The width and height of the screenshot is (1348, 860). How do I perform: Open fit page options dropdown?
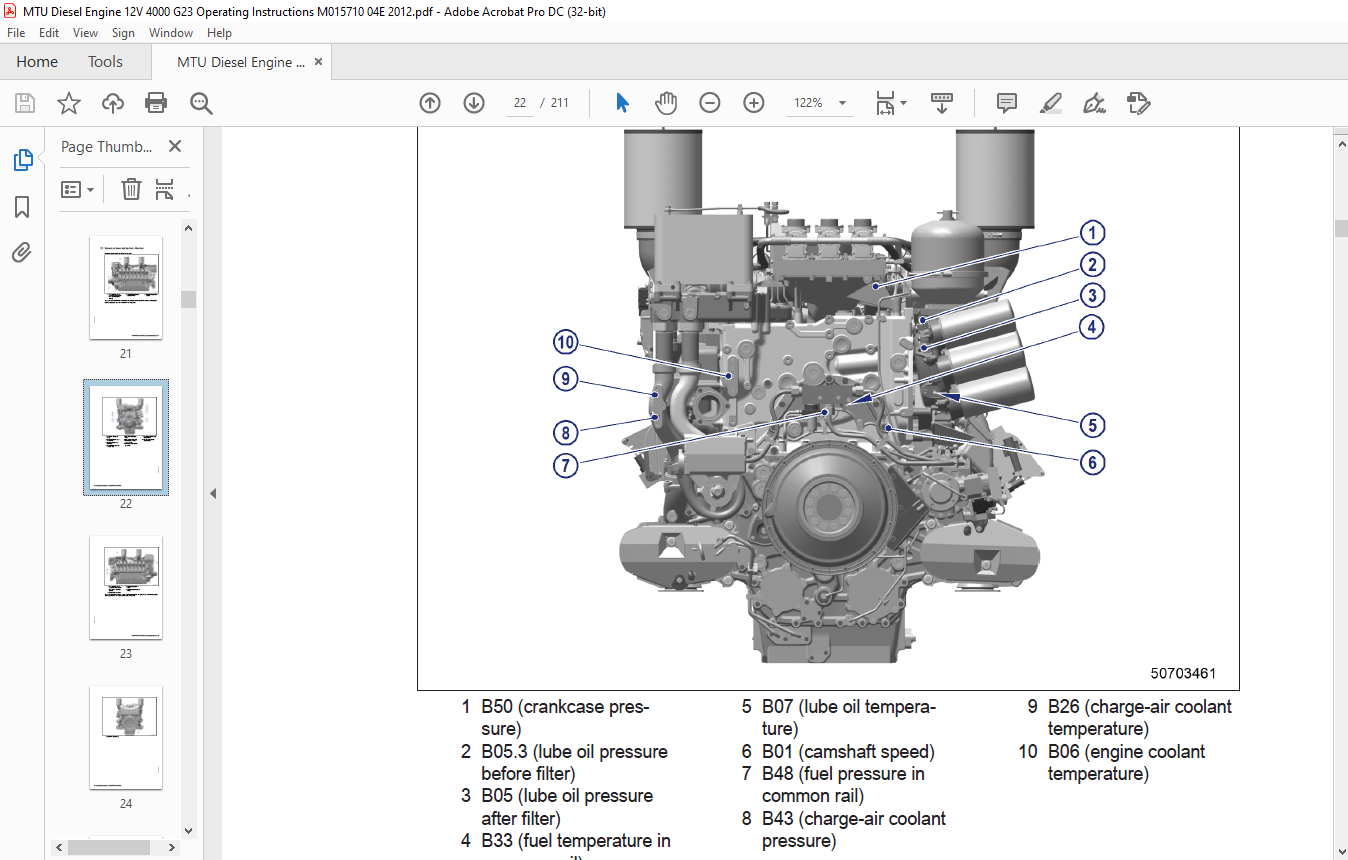pos(903,103)
